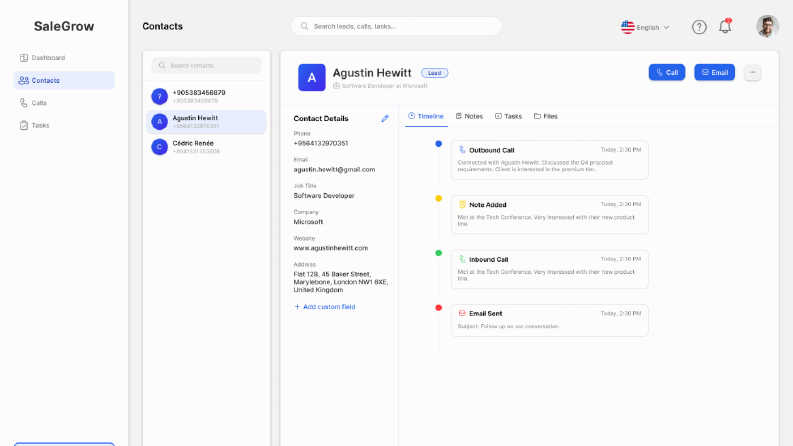Click the search magnifier icon in top bar

pyautogui.click(x=304, y=26)
